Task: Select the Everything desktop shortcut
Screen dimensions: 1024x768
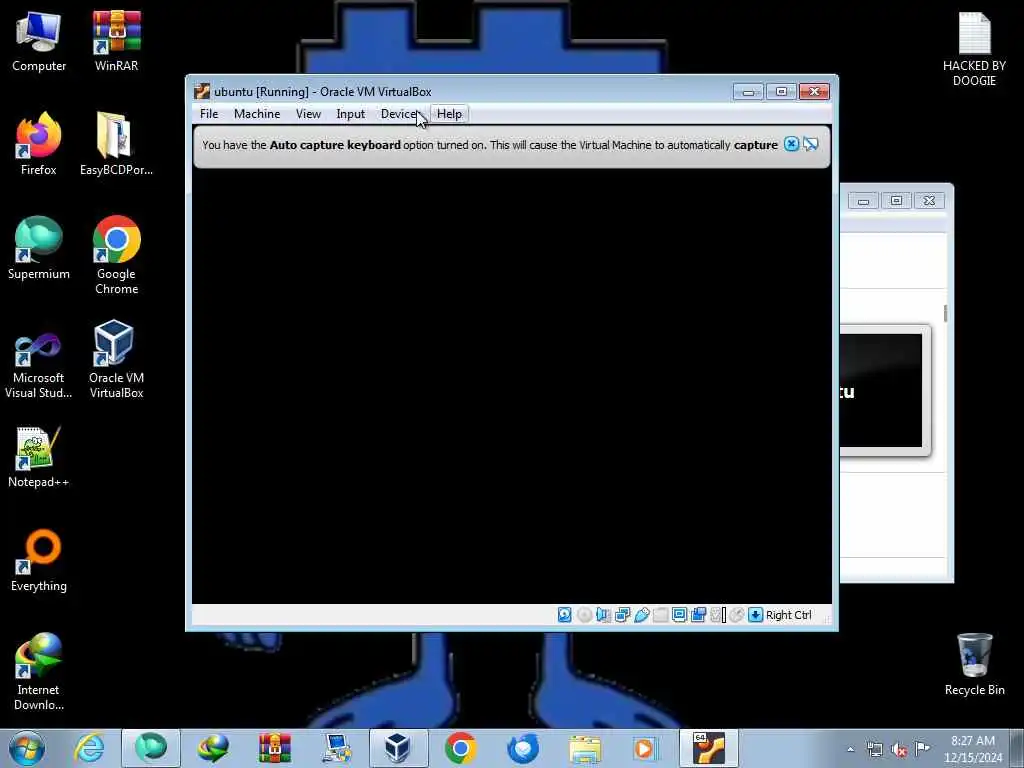Action: pos(39,561)
